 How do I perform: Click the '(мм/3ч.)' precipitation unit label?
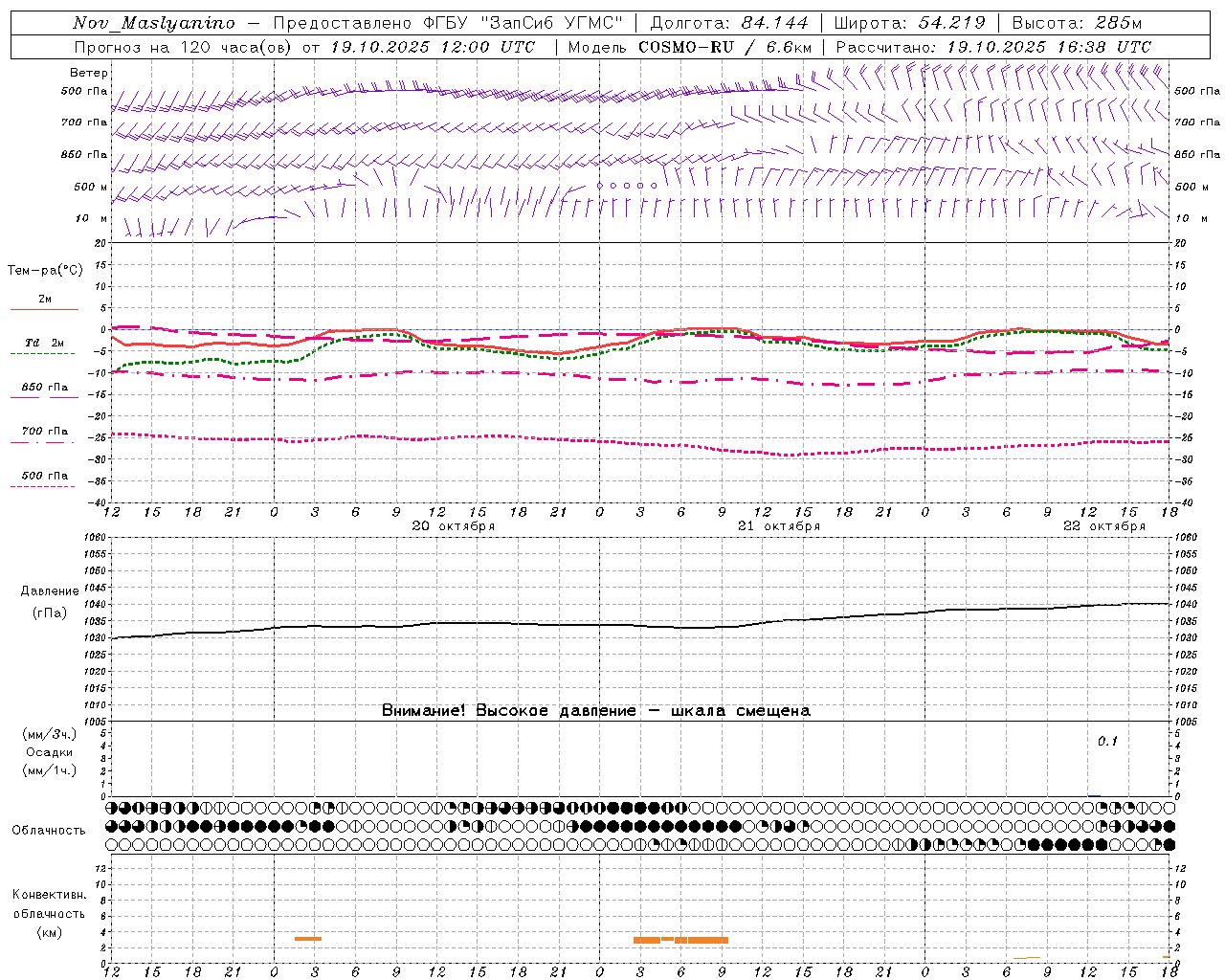coord(49,734)
